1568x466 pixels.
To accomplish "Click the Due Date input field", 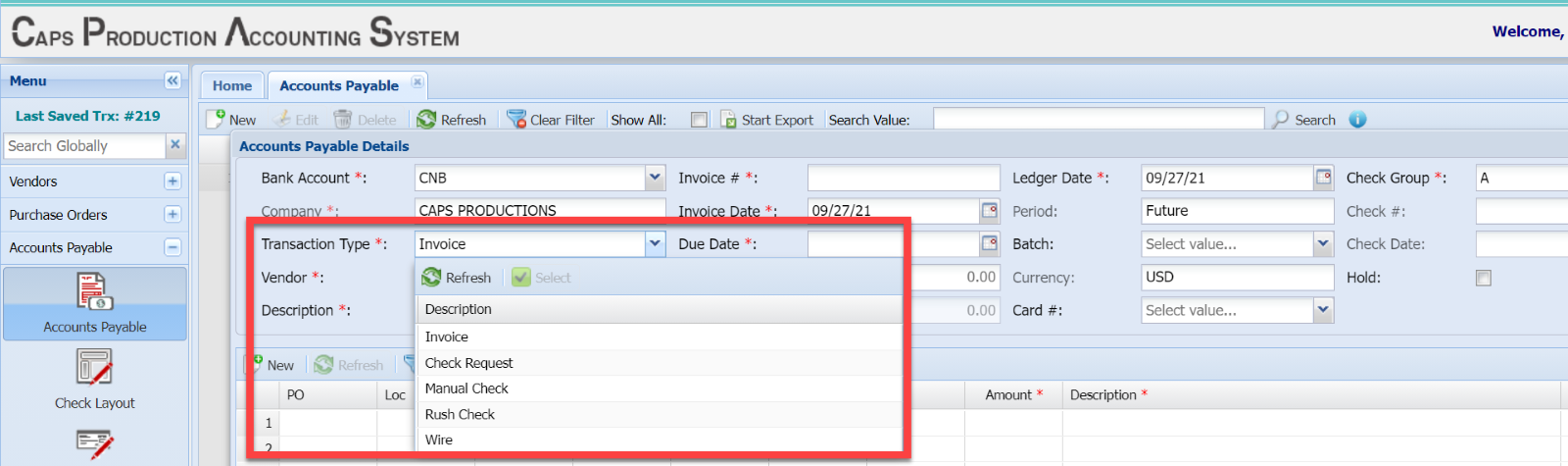I will click(894, 243).
